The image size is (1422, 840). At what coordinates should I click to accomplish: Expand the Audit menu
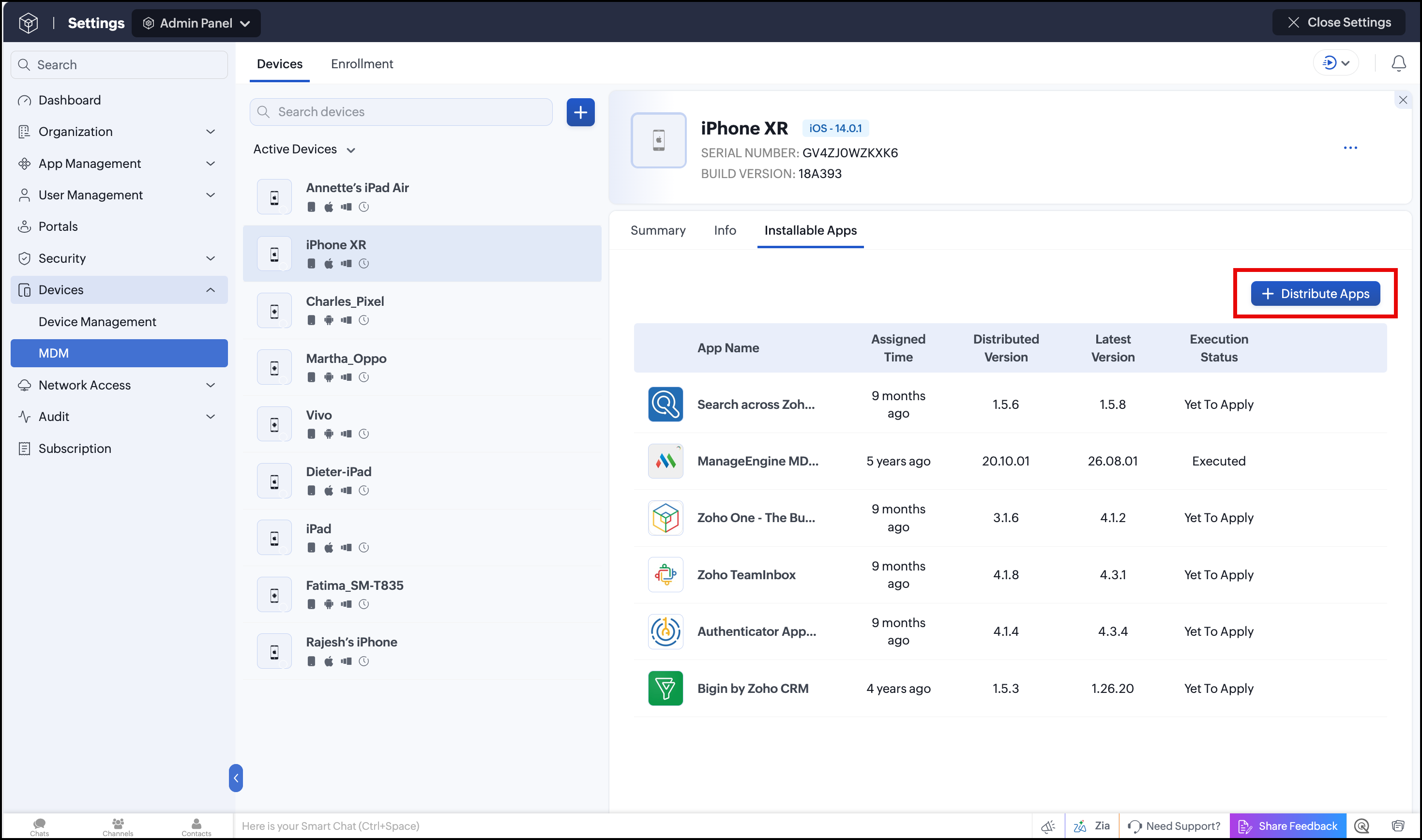211,417
